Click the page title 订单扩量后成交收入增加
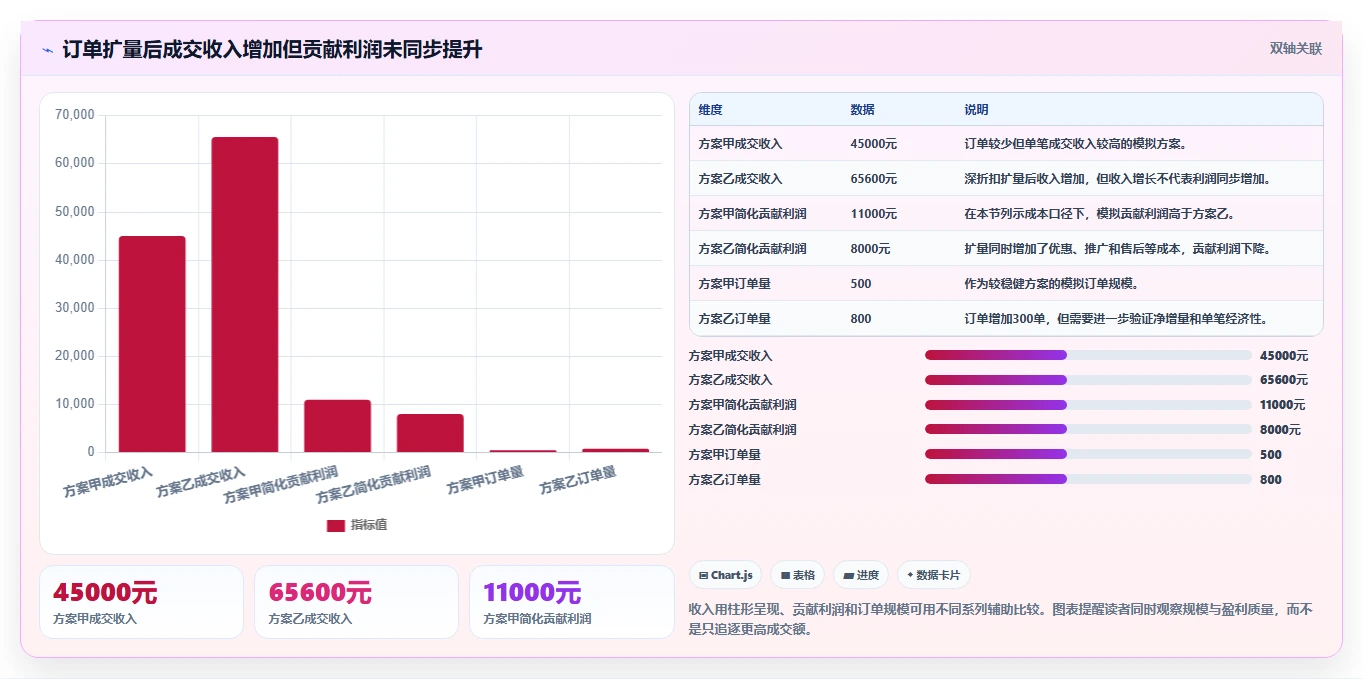The height and width of the screenshot is (679, 1363). point(272,49)
